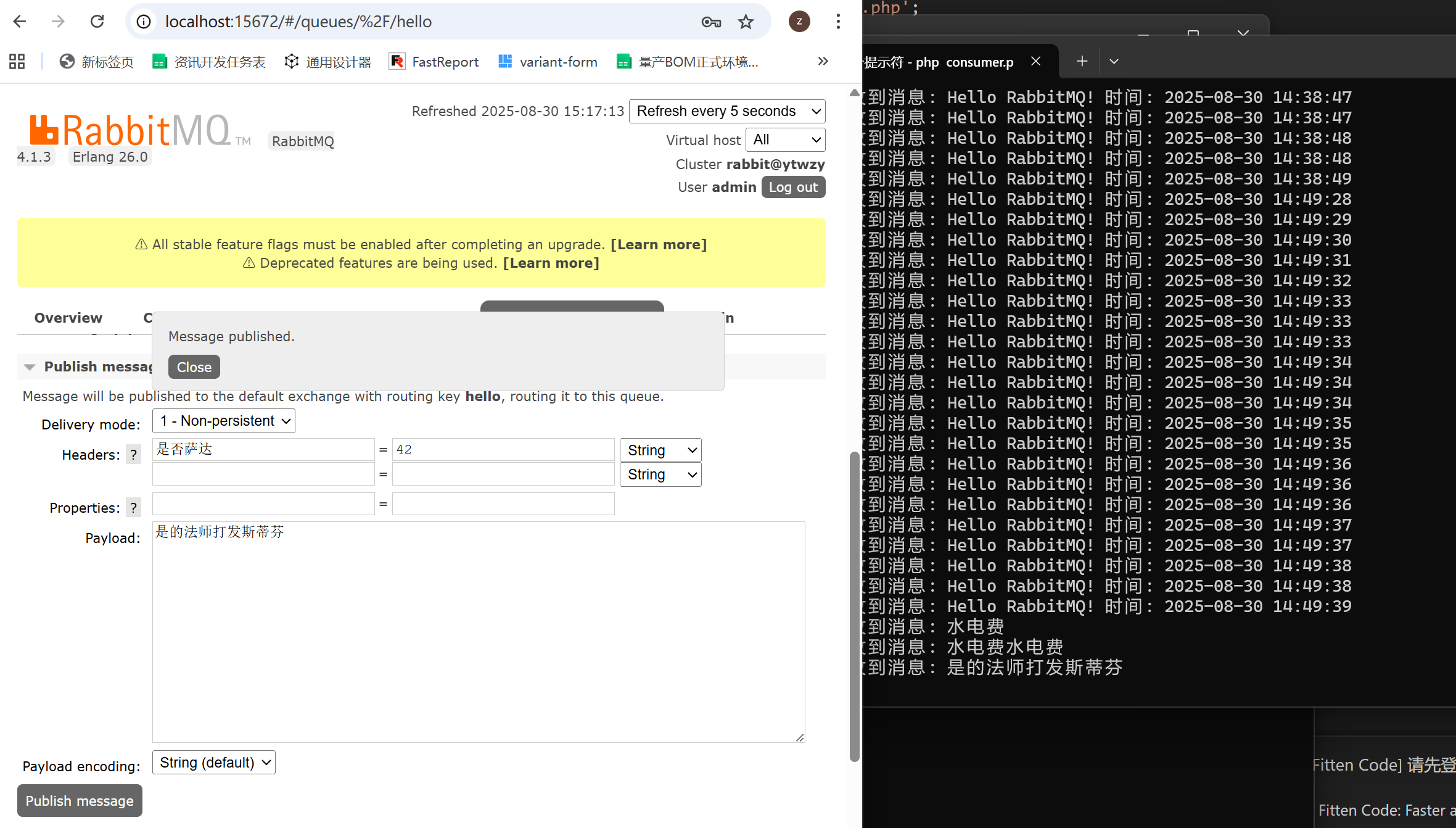Screen dimensions: 1456x828
Task: Open the Refresh every 5 seconds dropdown
Action: pos(727,111)
